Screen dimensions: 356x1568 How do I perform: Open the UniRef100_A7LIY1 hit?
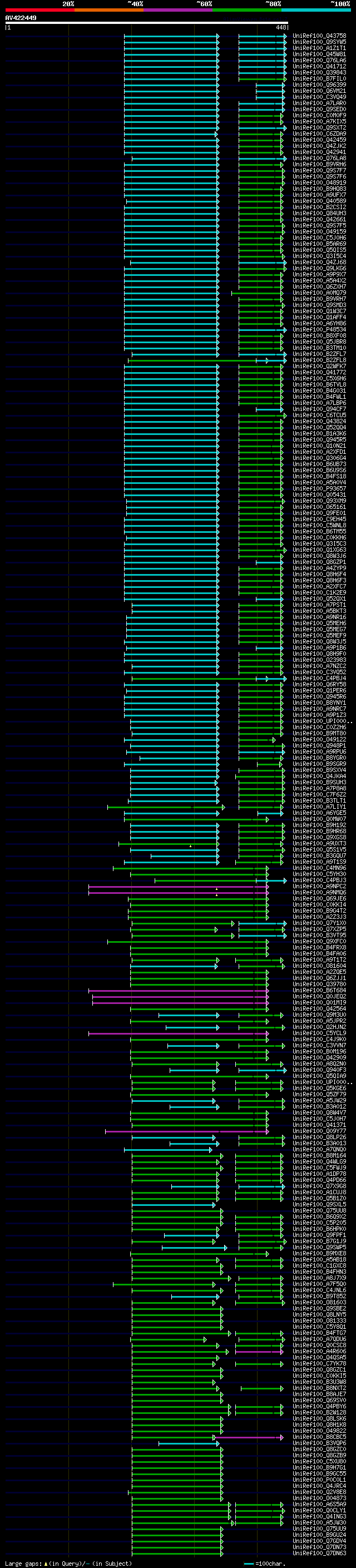click(x=319, y=807)
